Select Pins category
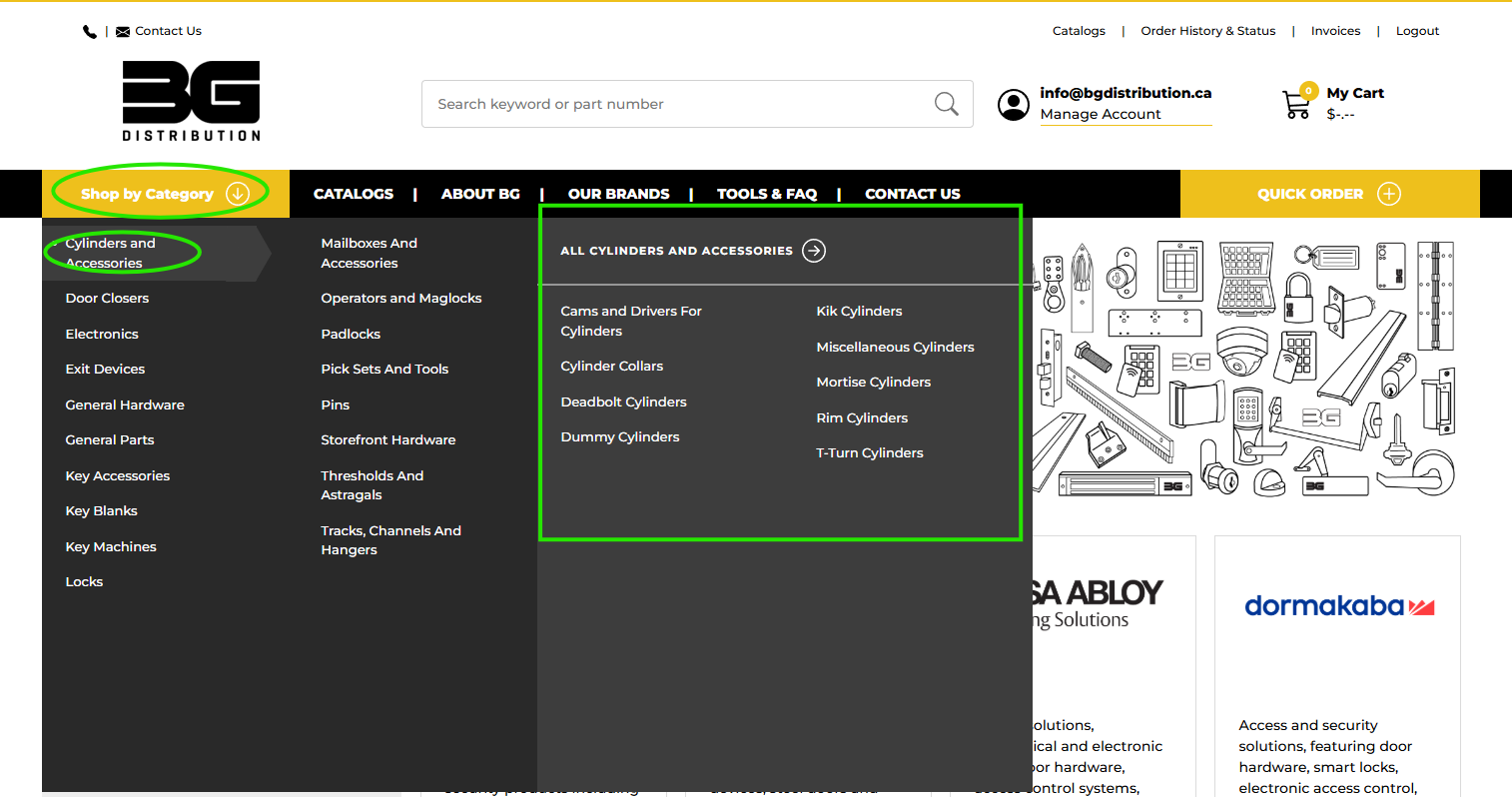This screenshot has width=1512, height=797. pyautogui.click(x=336, y=404)
